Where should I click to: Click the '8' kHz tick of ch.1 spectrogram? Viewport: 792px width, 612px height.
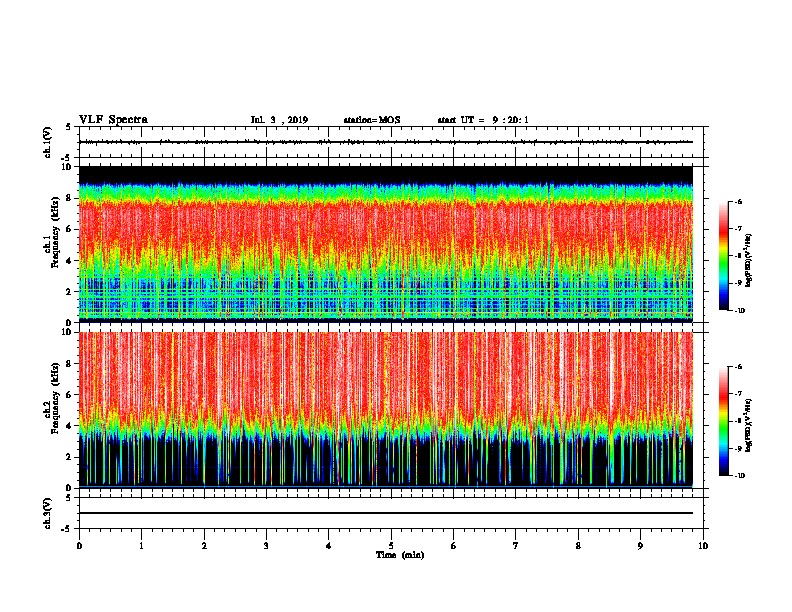click(x=70, y=198)
